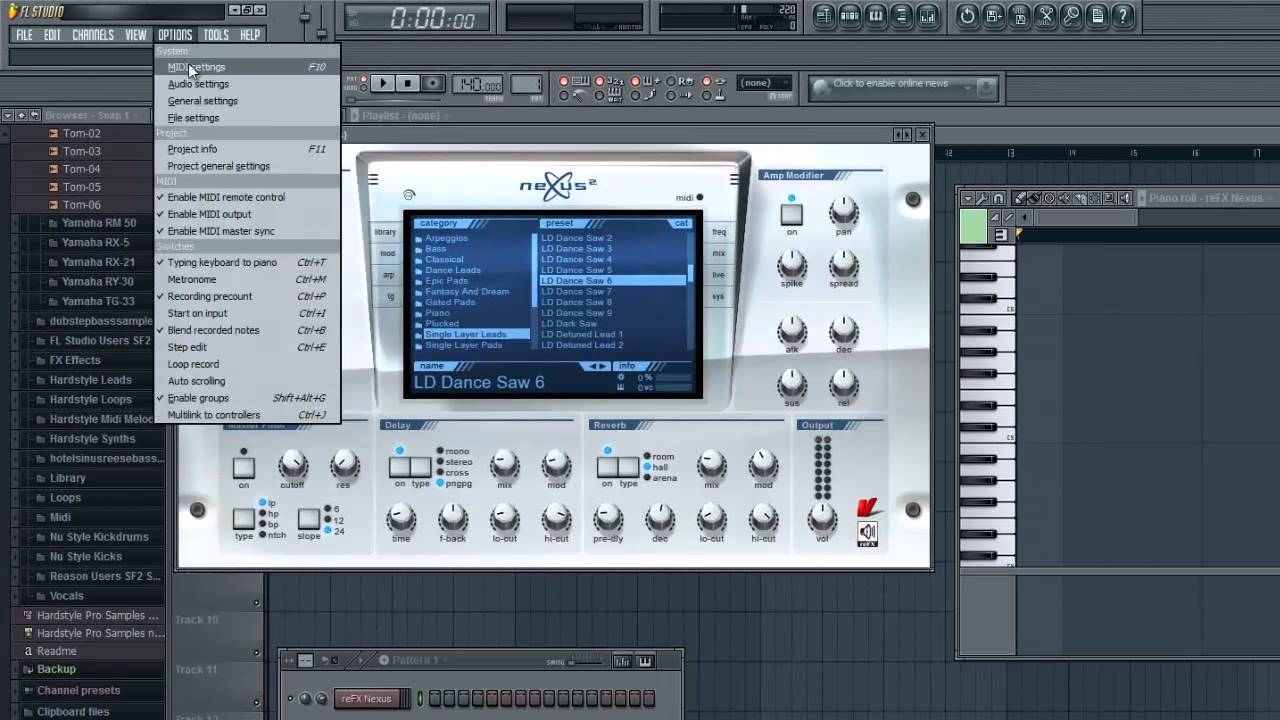The width and height of the screenshot is (1280, 720).
Task: Open the (none) pattern selector dropdown
Action: click(763, 83)
